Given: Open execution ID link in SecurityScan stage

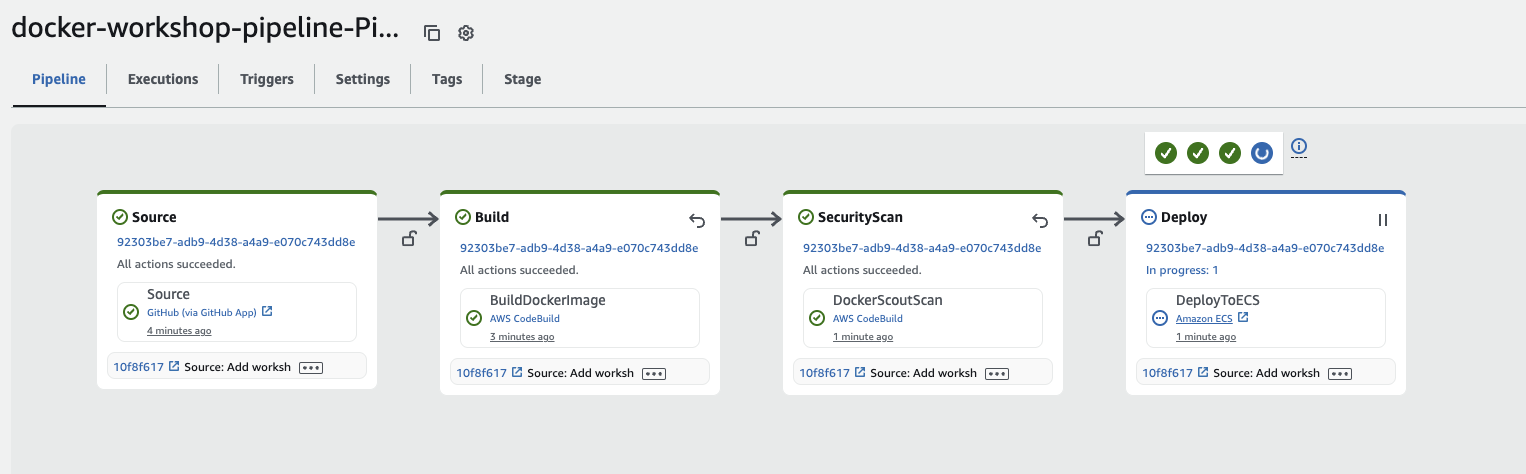Looking at the screenshot, I should [921, 248].
